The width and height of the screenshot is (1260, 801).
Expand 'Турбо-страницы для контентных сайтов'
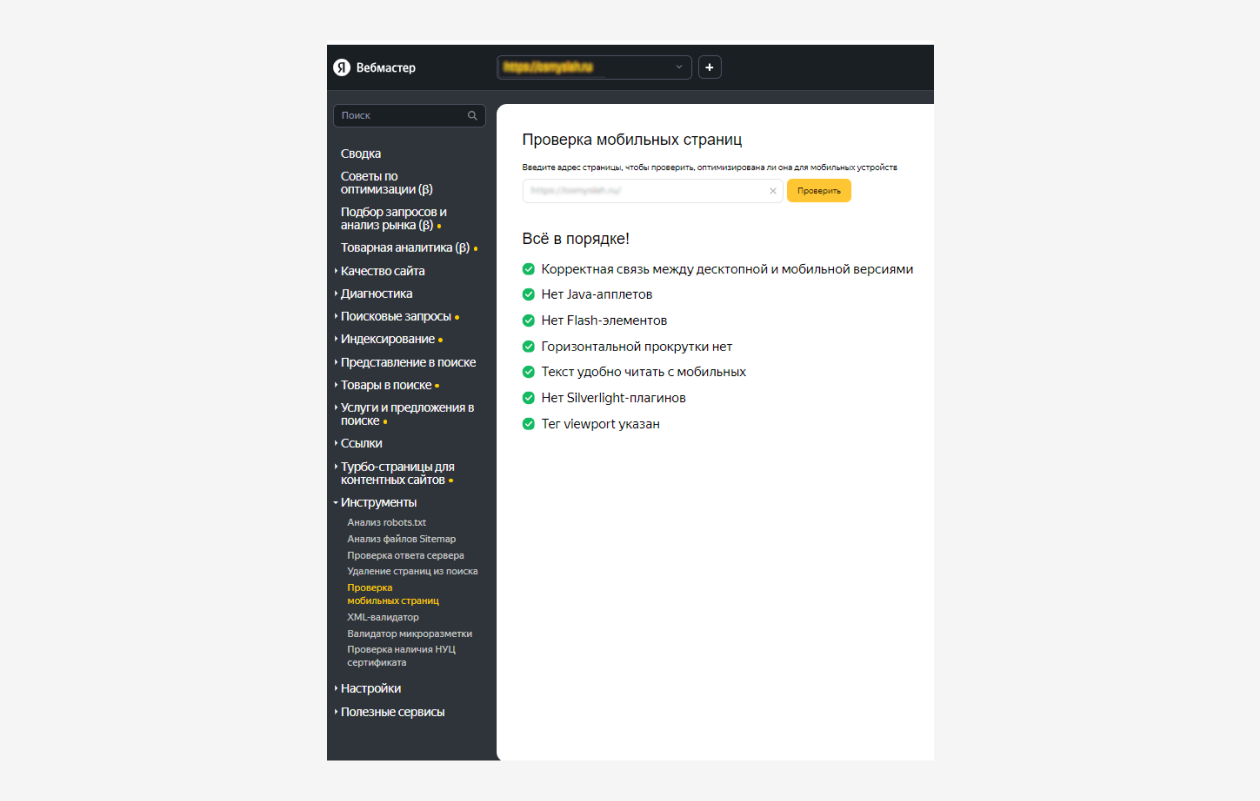coord(397,473)
